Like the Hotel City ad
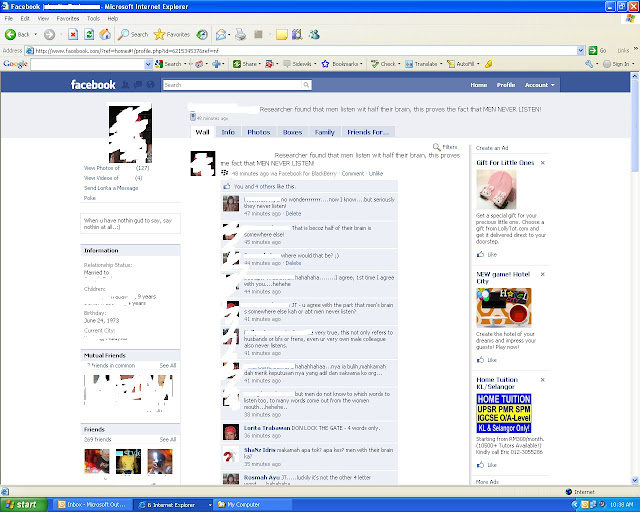The width and height of the screenshot is (640, 512). coord(487,360)
